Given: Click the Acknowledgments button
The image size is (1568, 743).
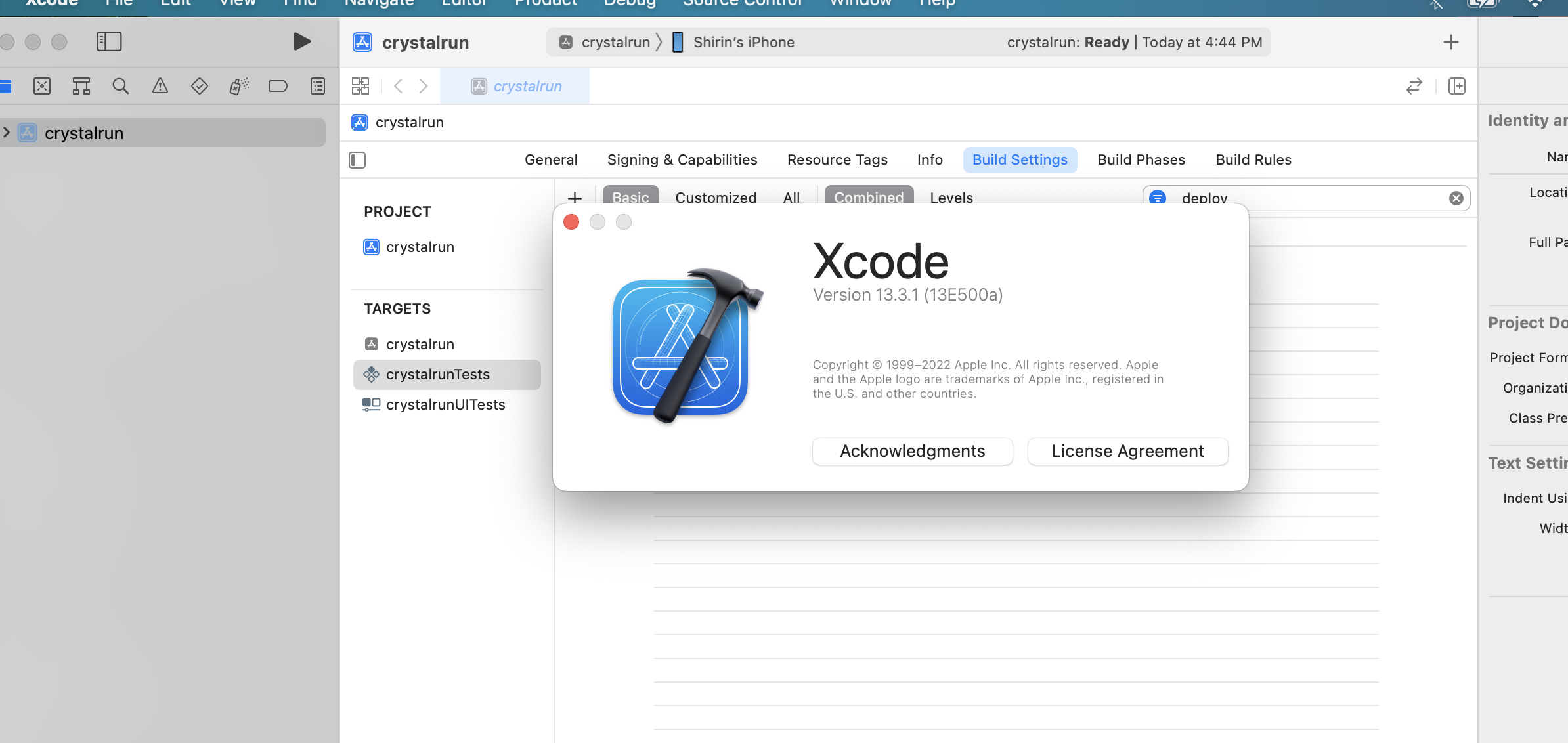Looking at the screenshot, I should 912,452.
